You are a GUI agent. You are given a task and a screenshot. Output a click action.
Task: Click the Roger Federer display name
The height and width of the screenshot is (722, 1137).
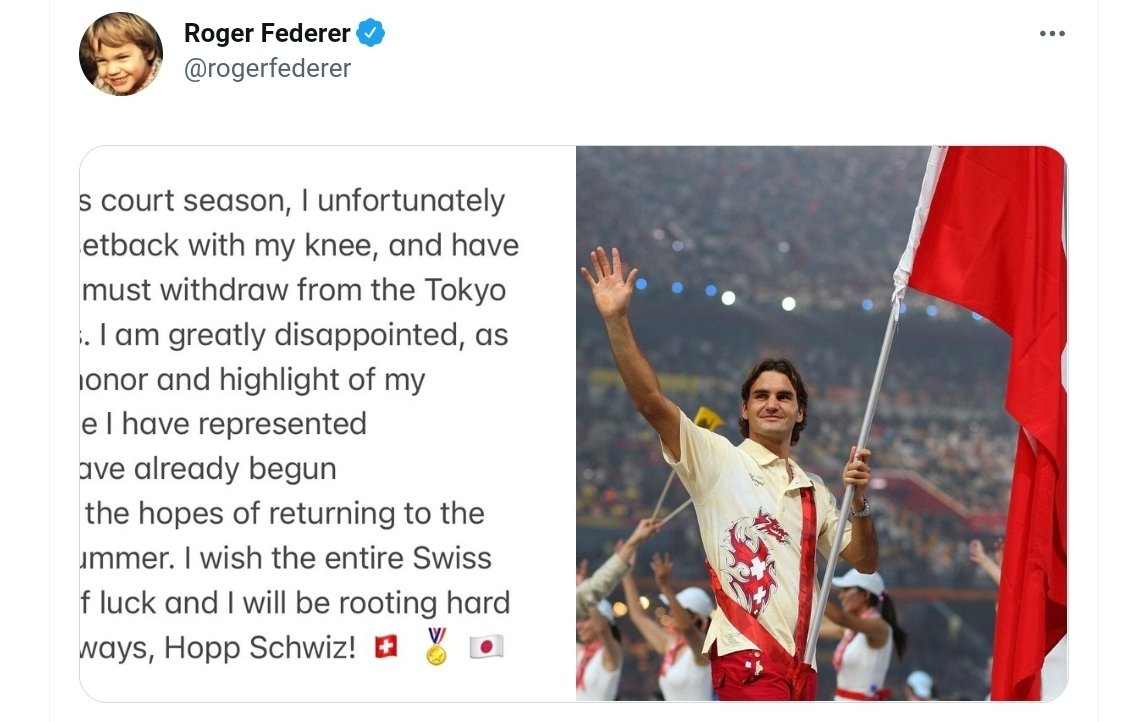[267, 33]
